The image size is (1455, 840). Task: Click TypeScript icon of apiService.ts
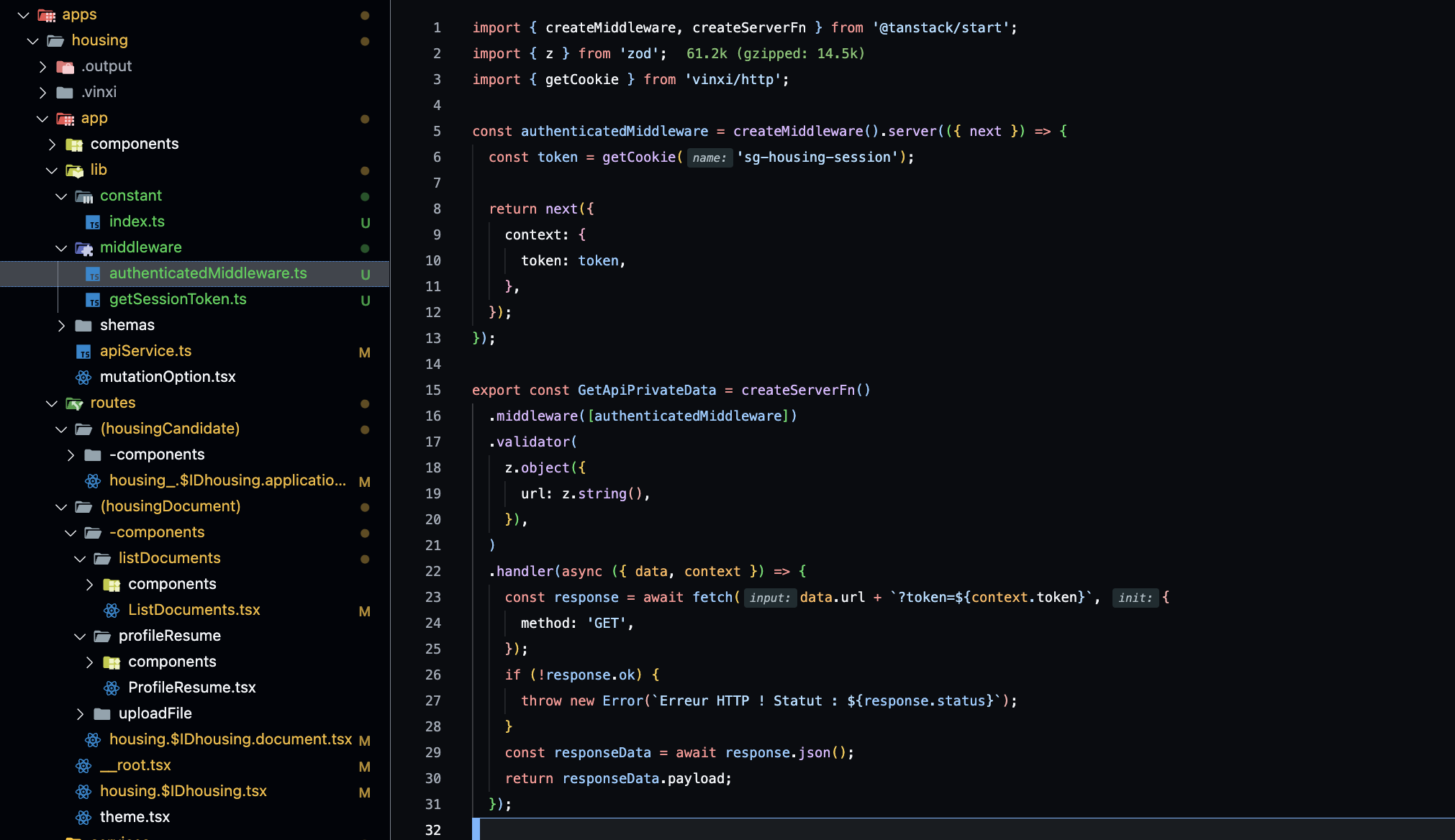pos(83,352)
